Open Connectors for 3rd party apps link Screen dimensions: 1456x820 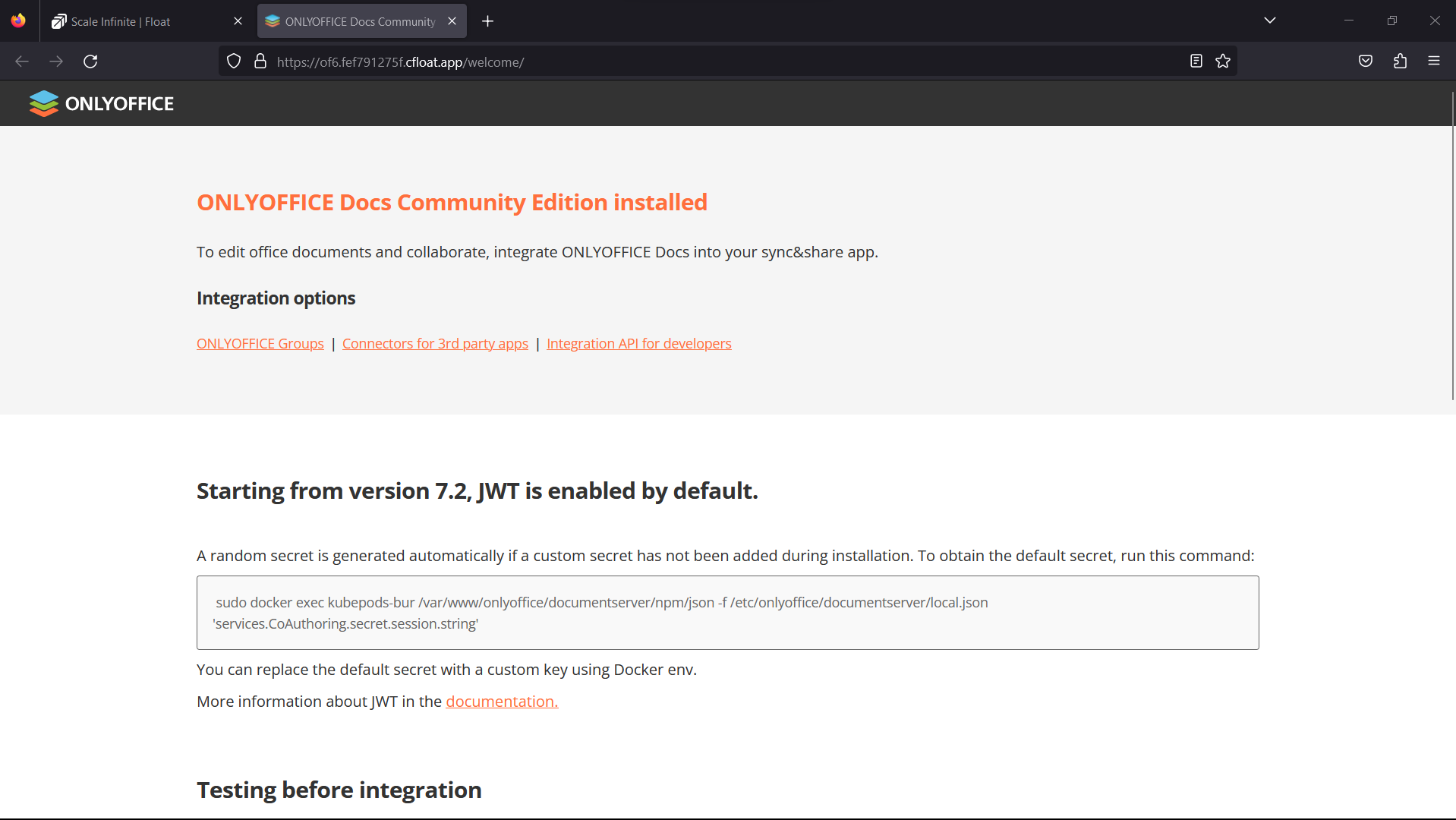pyautogui.click(x=435, y=344)
